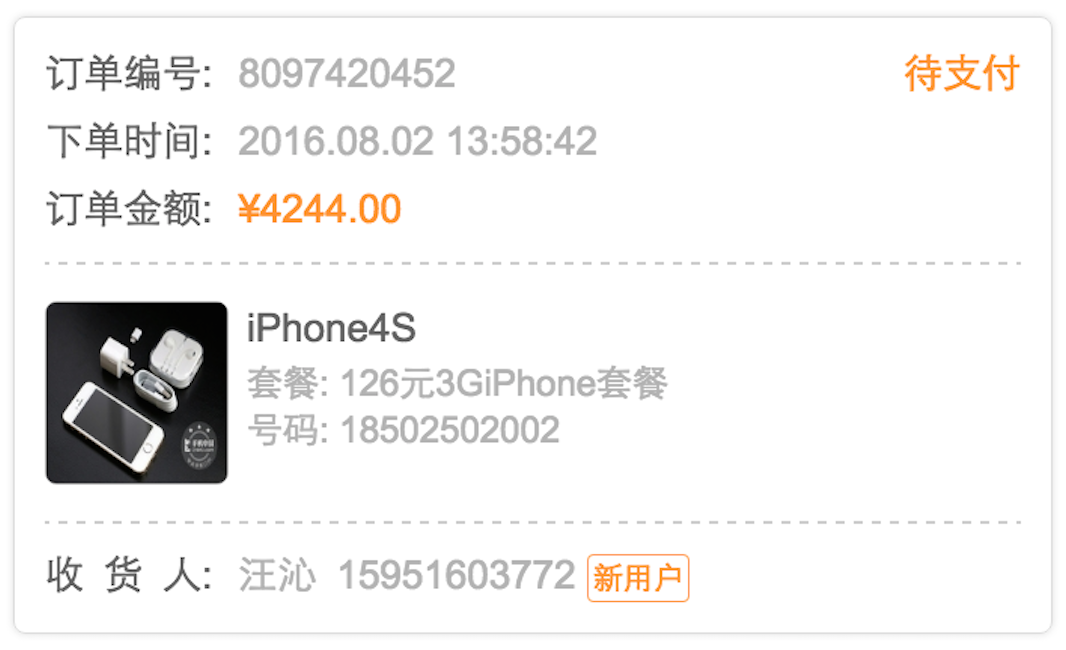
Task: Click the 待支付 pending payment status
Action: [x=961, y=73]
